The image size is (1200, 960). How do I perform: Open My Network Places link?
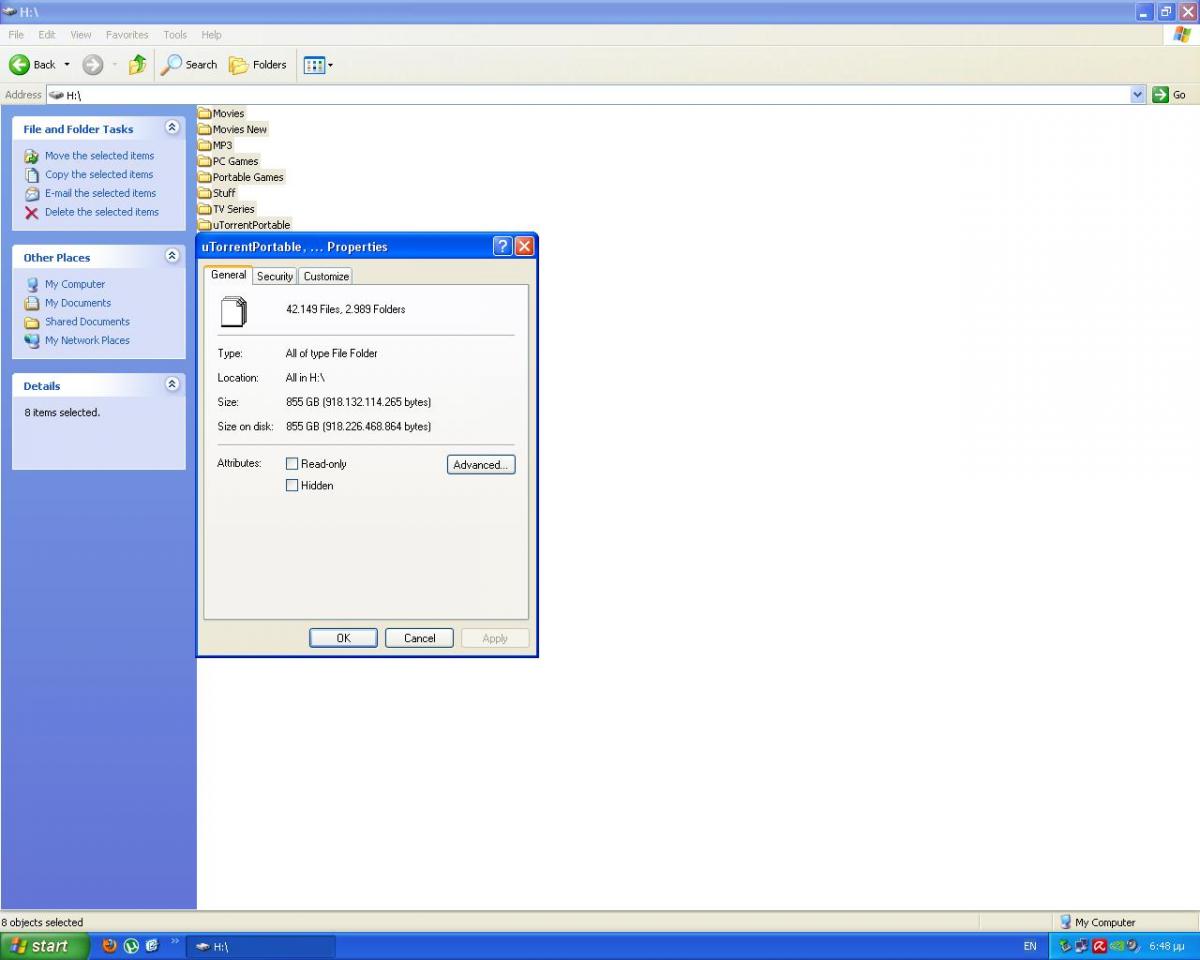click(x=87, y=341)
